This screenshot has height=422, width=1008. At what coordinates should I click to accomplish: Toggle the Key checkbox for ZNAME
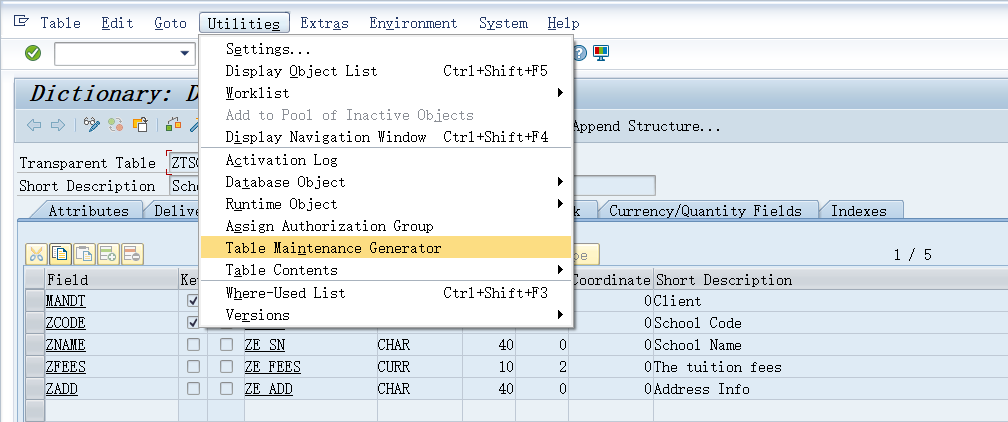(193, 344)
